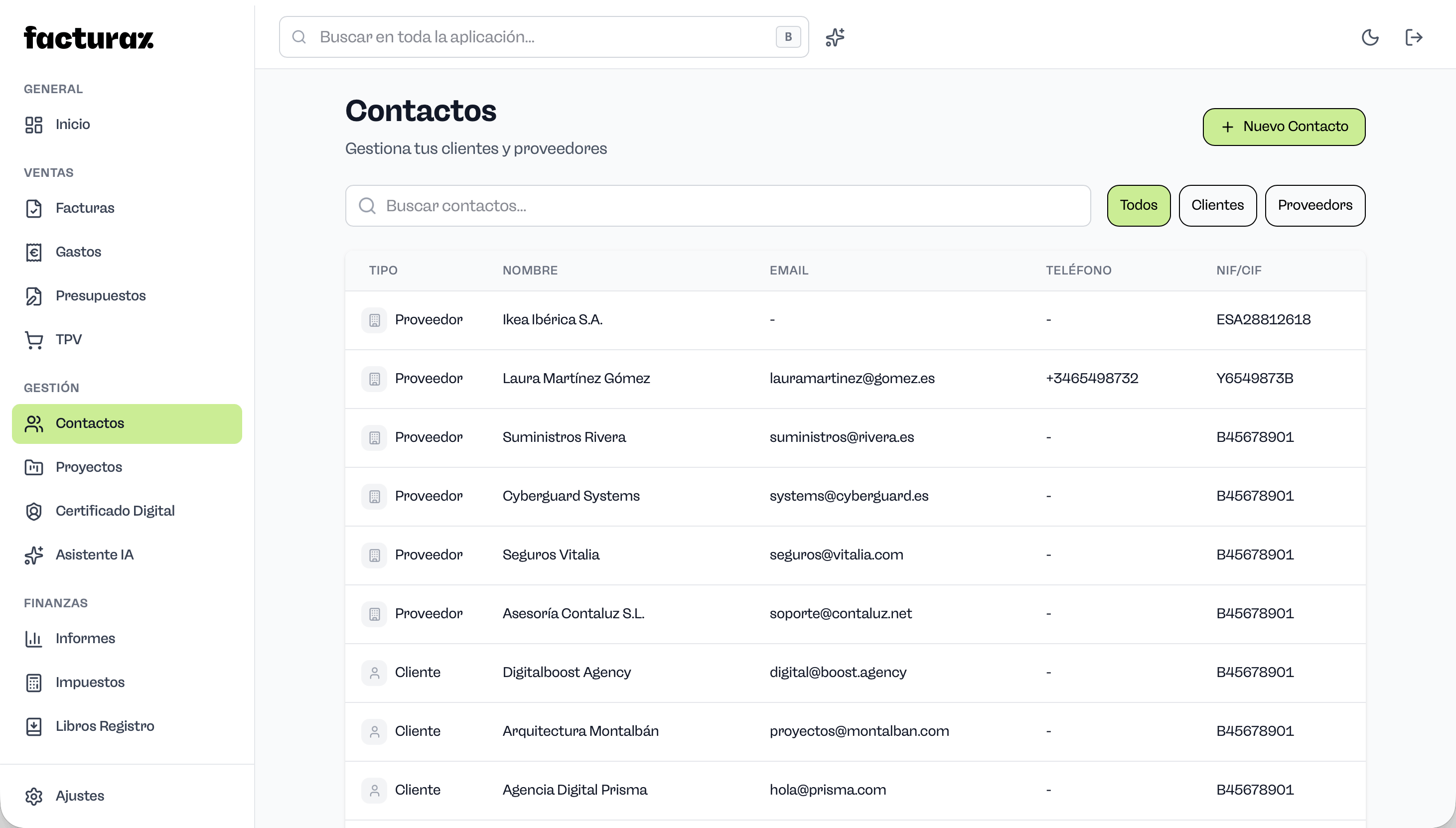Image resolution: width=1456 pixels, height=828 pixels.
Task: Toggle dark mode with moon icon
Action: (1370, 37)
